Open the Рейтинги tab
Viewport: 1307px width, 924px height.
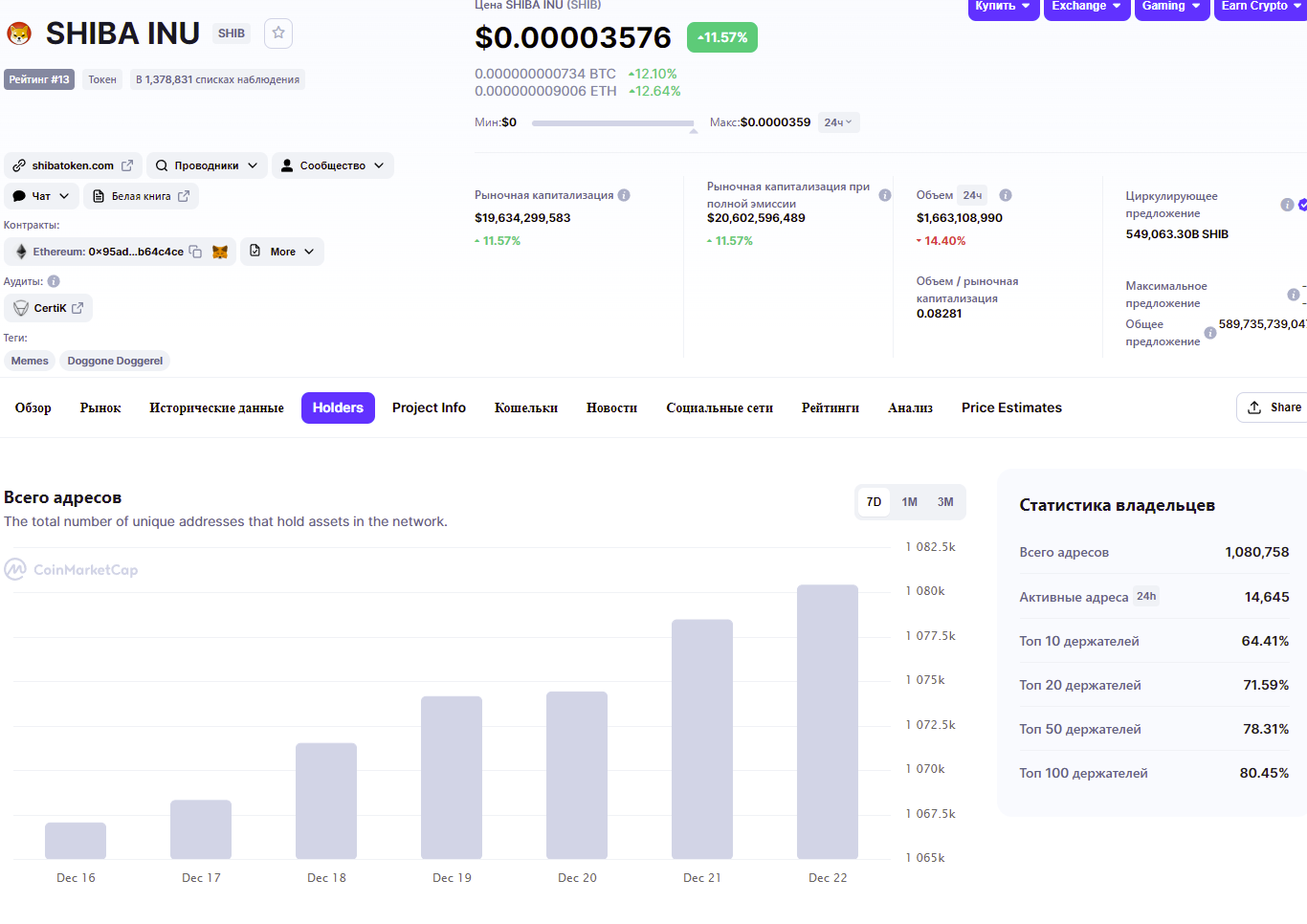831,407
